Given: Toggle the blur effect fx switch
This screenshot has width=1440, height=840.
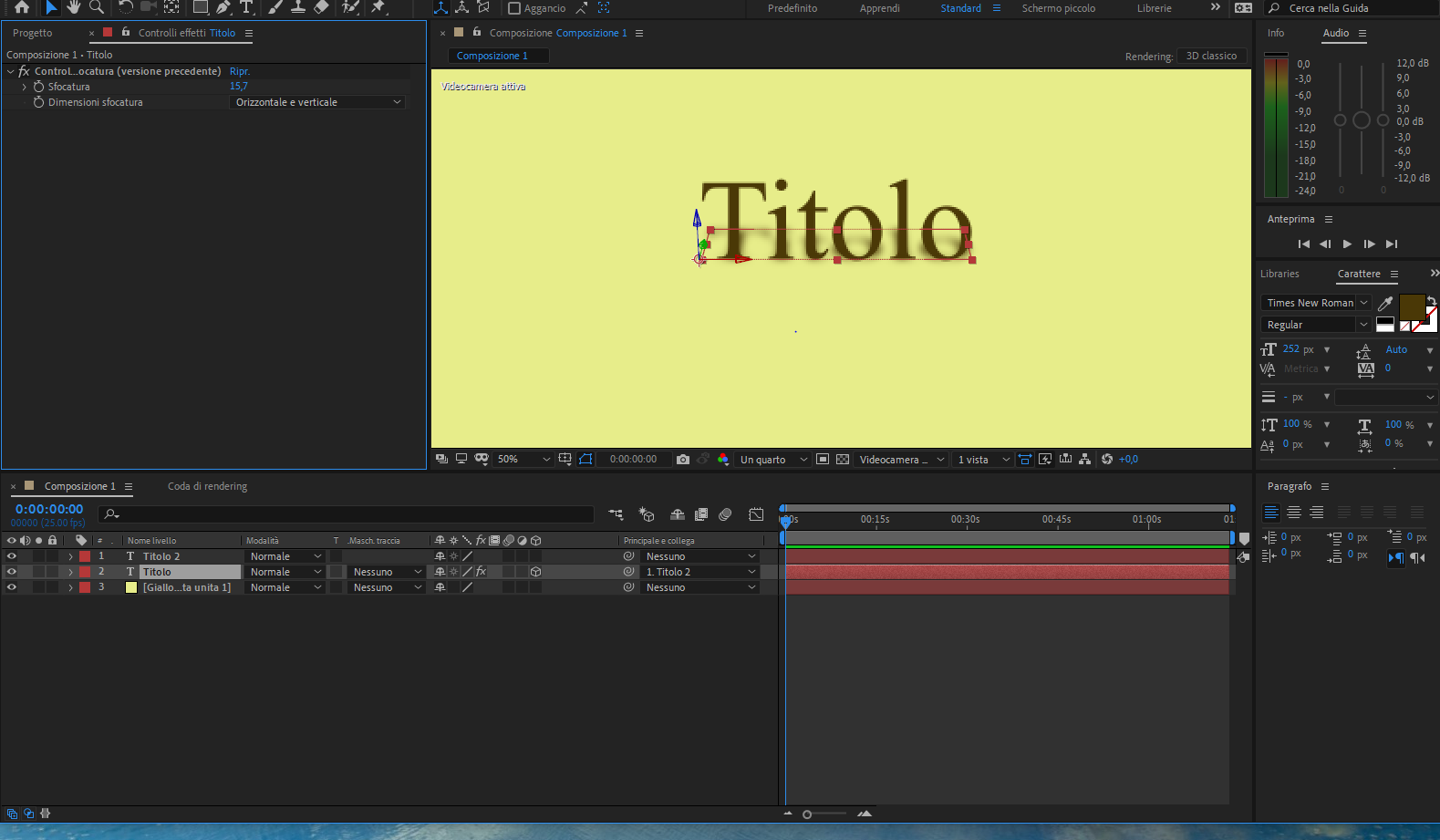Looking at the screenshot, I should pos(24,71).
